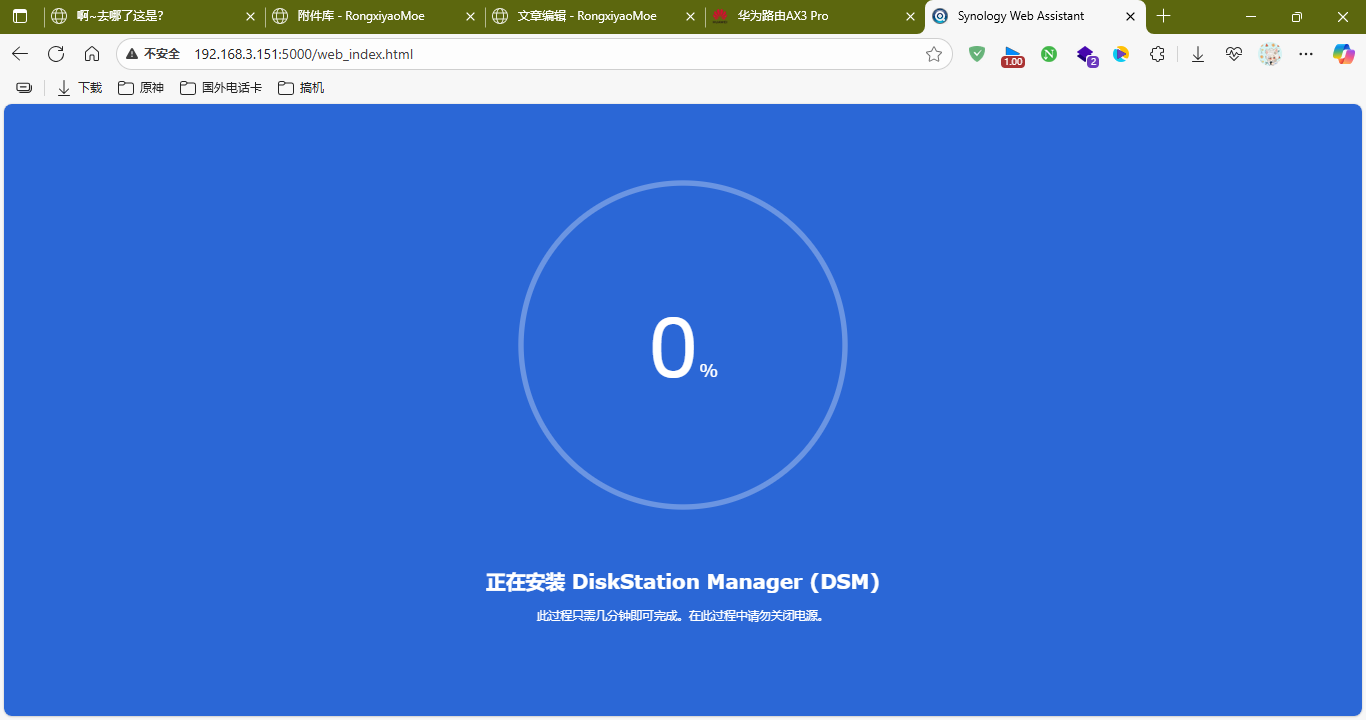
Task: Go back with the back arrow
Action: coord(20,54)
